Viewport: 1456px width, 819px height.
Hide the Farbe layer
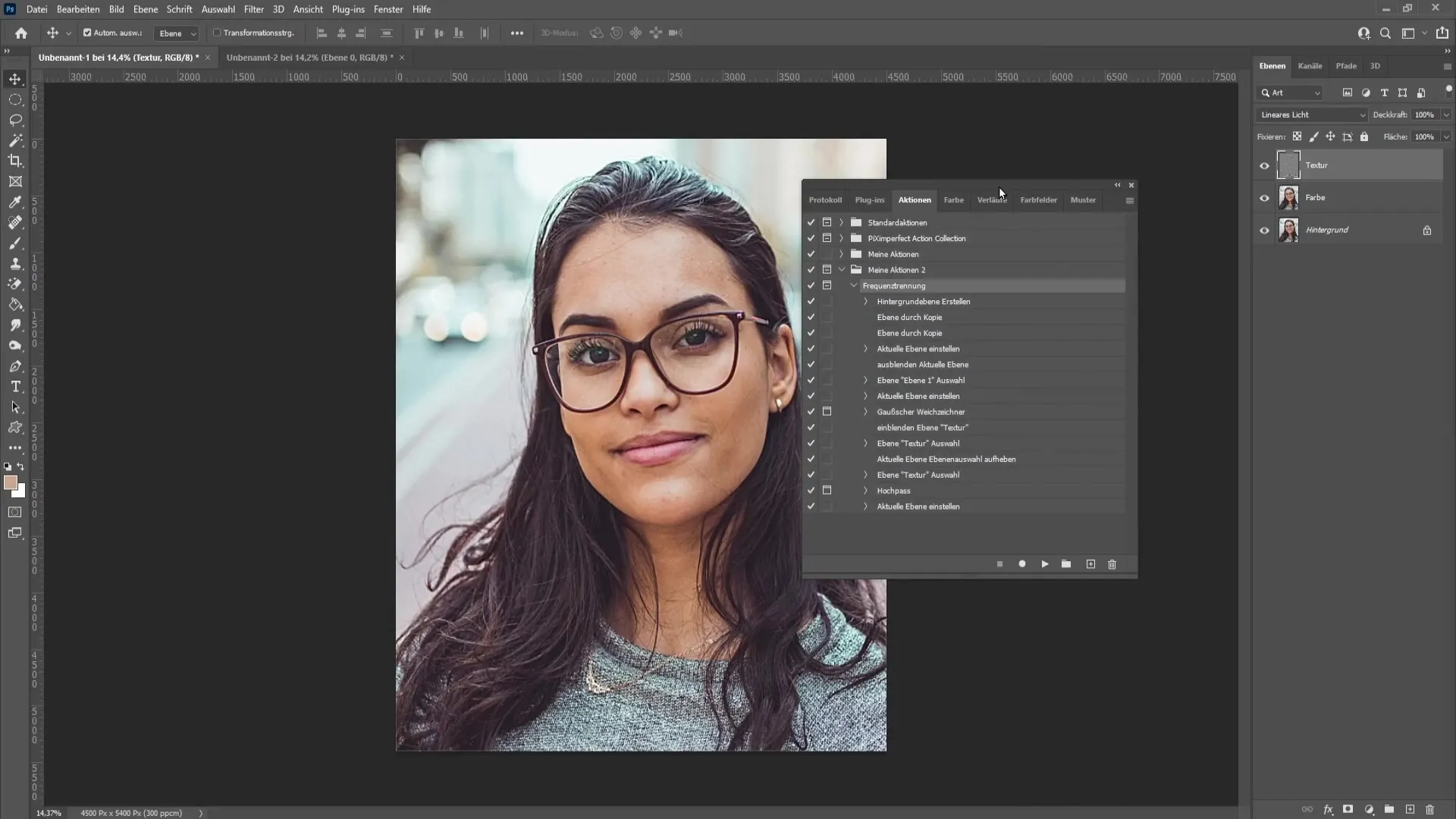[x=1264, y=198]
